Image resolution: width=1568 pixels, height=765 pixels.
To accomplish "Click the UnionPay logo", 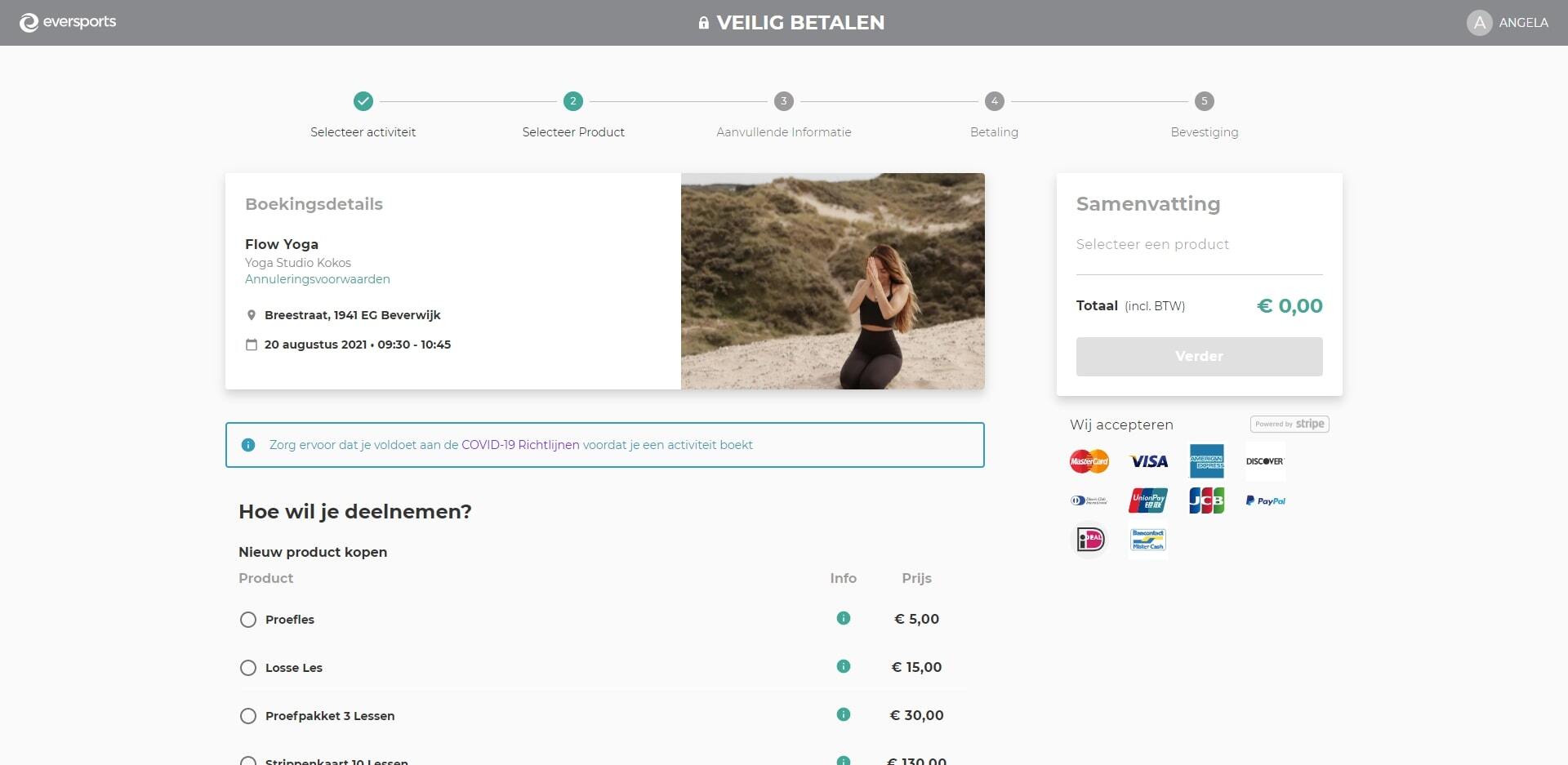I will (x=1148, y=500).
